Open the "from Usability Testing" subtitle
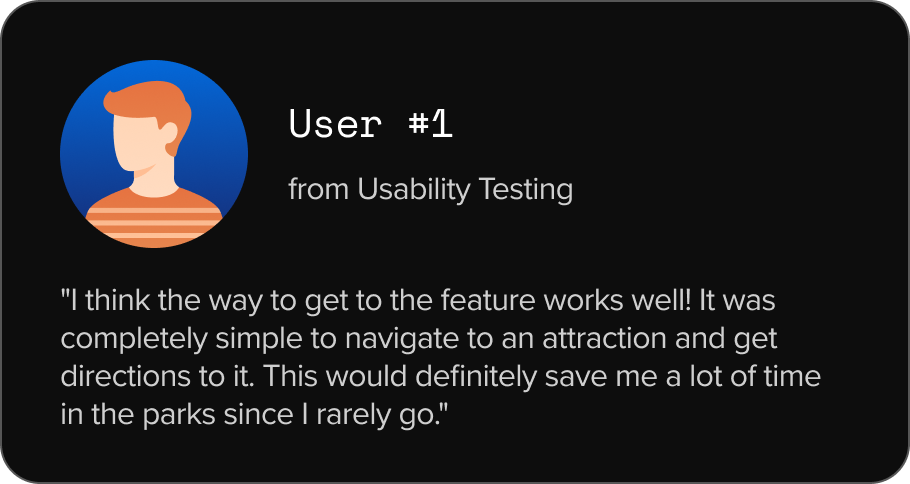Viewport: 910px width, 484px height. click(431, 190)
